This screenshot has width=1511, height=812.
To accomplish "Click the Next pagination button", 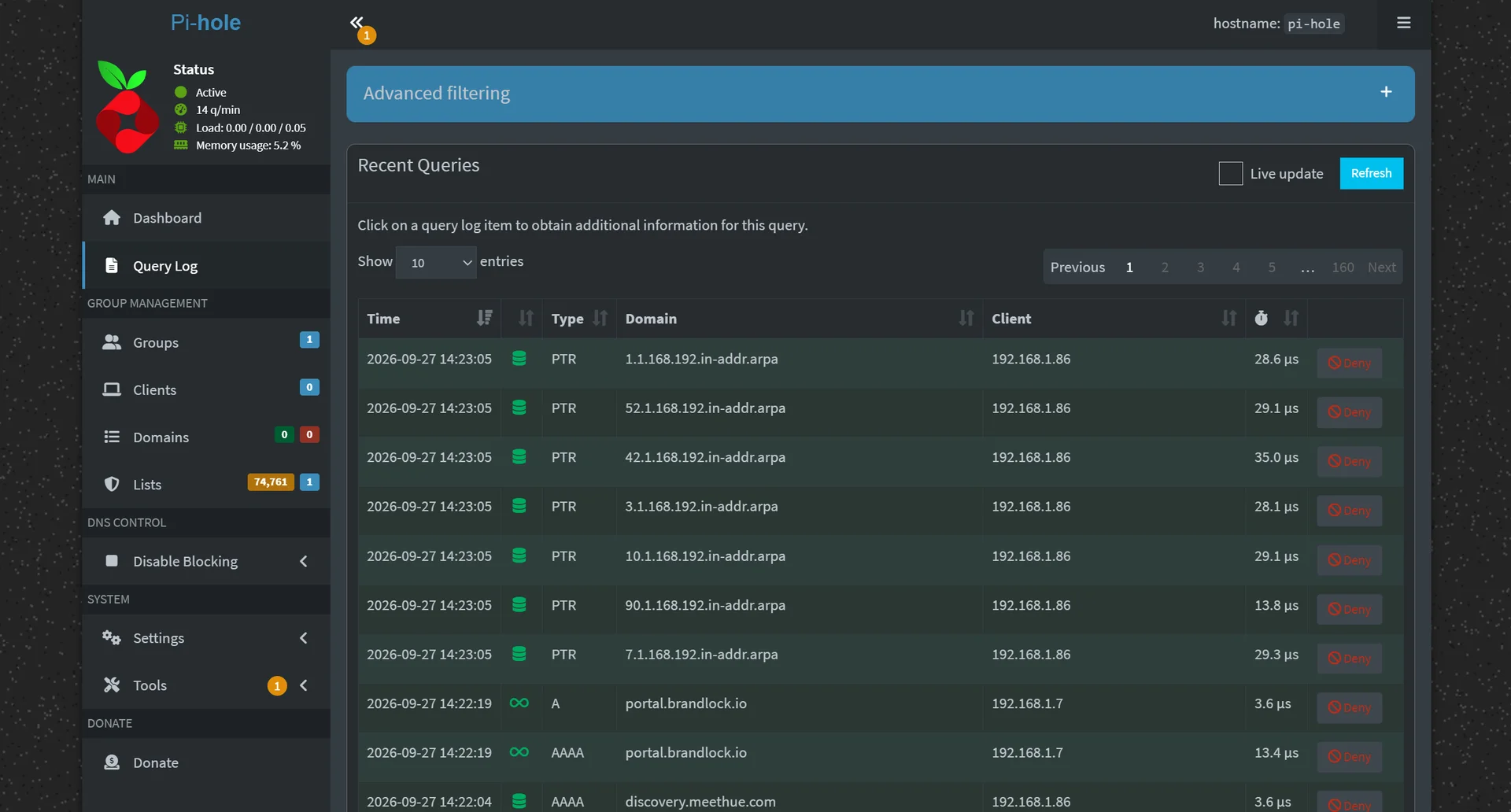I will pyautogui.click(x=1381, y=267).
